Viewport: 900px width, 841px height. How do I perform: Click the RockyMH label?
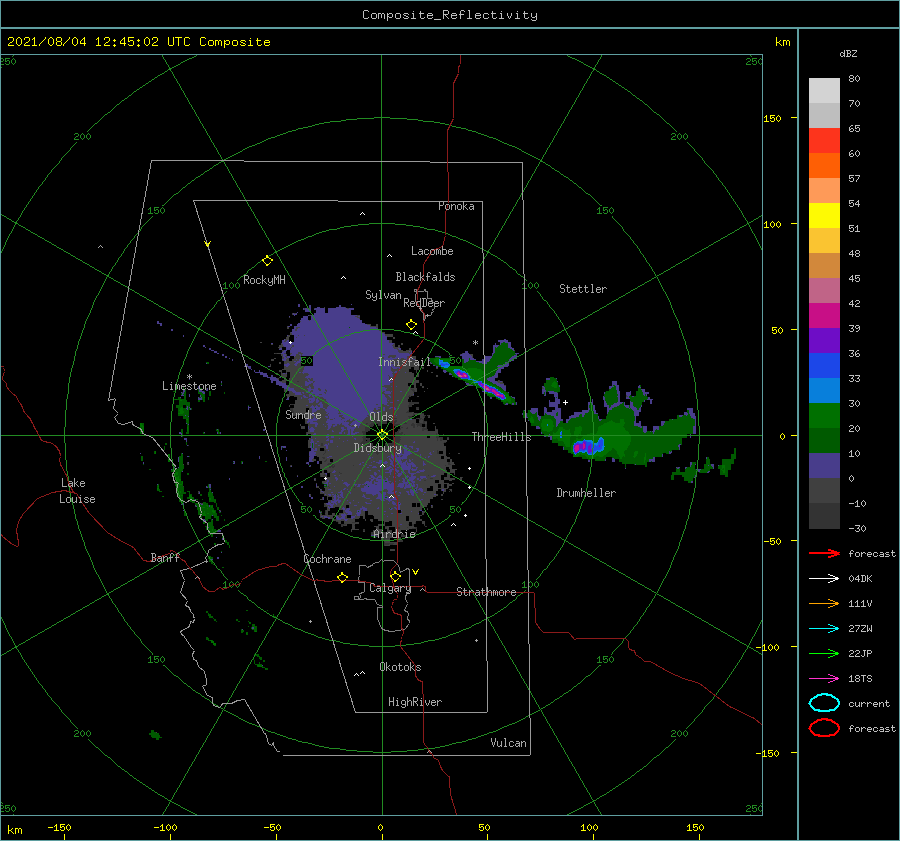point(264,280)
